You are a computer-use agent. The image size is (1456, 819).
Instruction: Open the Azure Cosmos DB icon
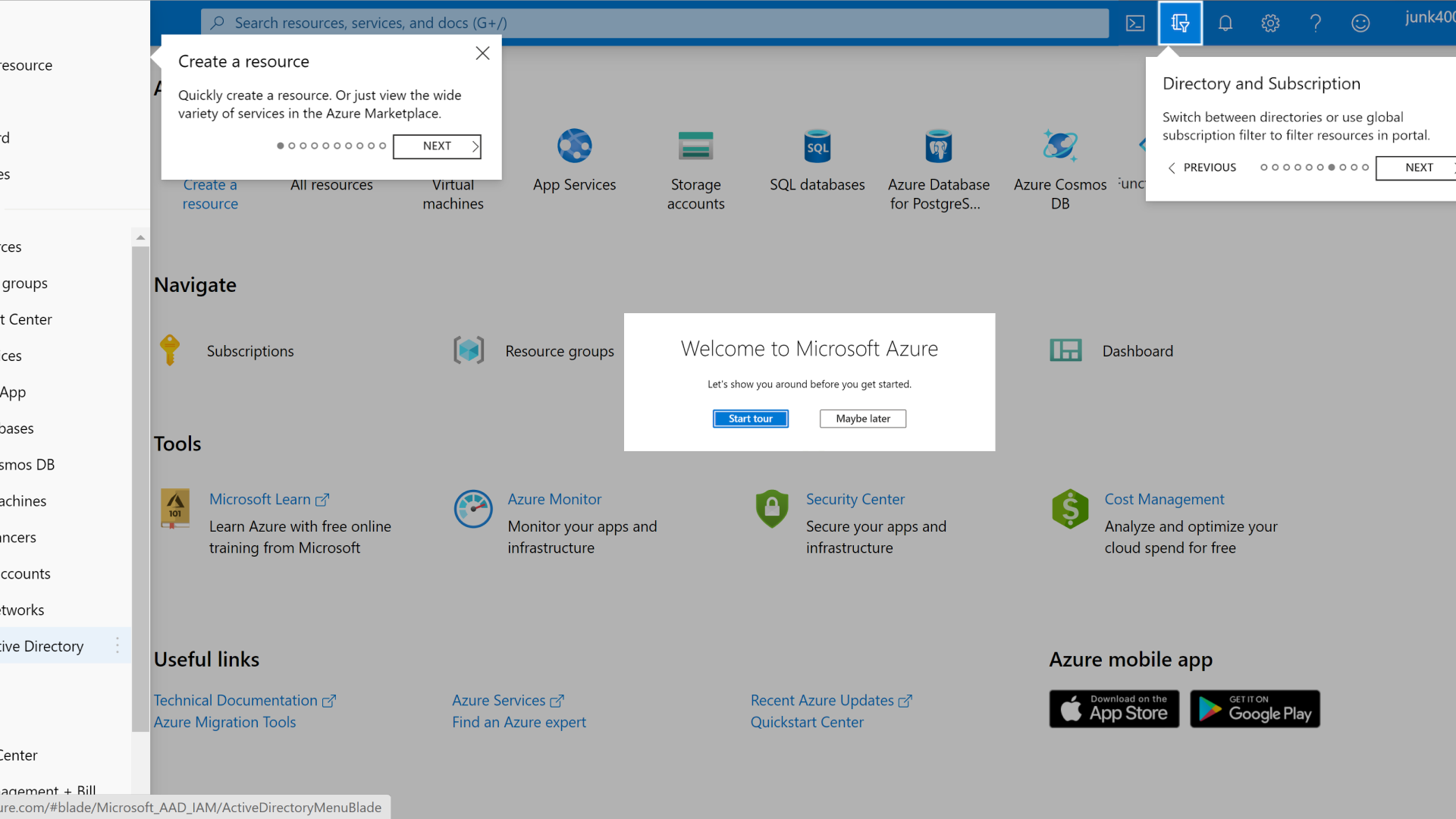pos(1059,146)
